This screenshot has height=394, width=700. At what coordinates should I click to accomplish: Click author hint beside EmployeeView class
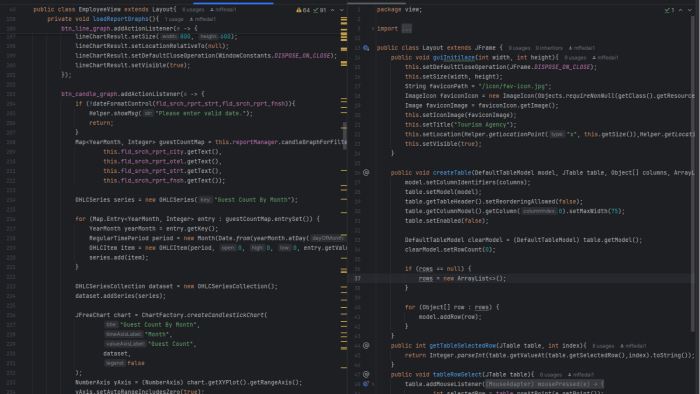click(224, 9)
